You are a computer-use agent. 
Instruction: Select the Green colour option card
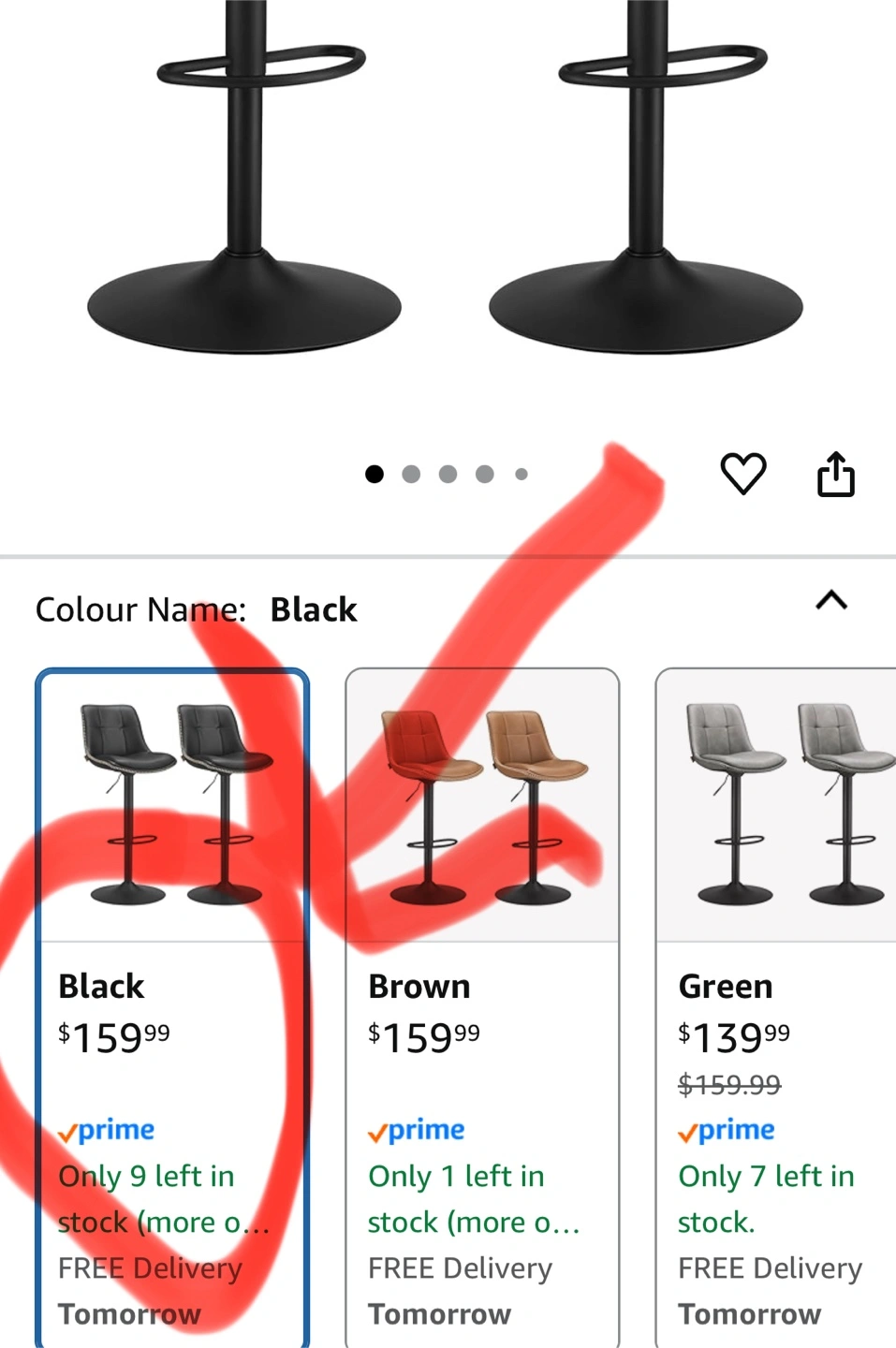pos(776,1007)
